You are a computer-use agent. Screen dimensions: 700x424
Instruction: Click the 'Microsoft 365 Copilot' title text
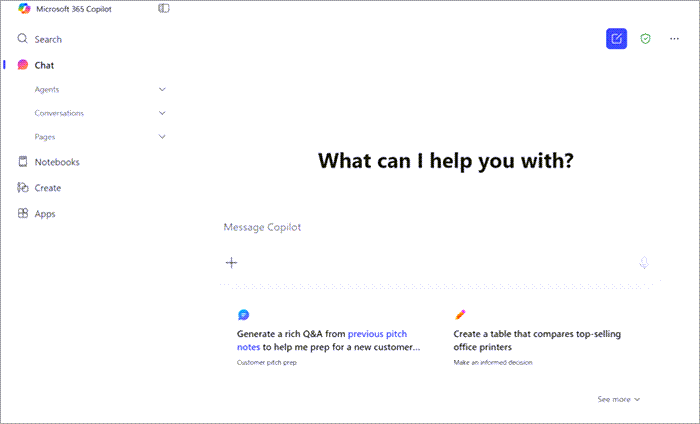coord(74,9)
